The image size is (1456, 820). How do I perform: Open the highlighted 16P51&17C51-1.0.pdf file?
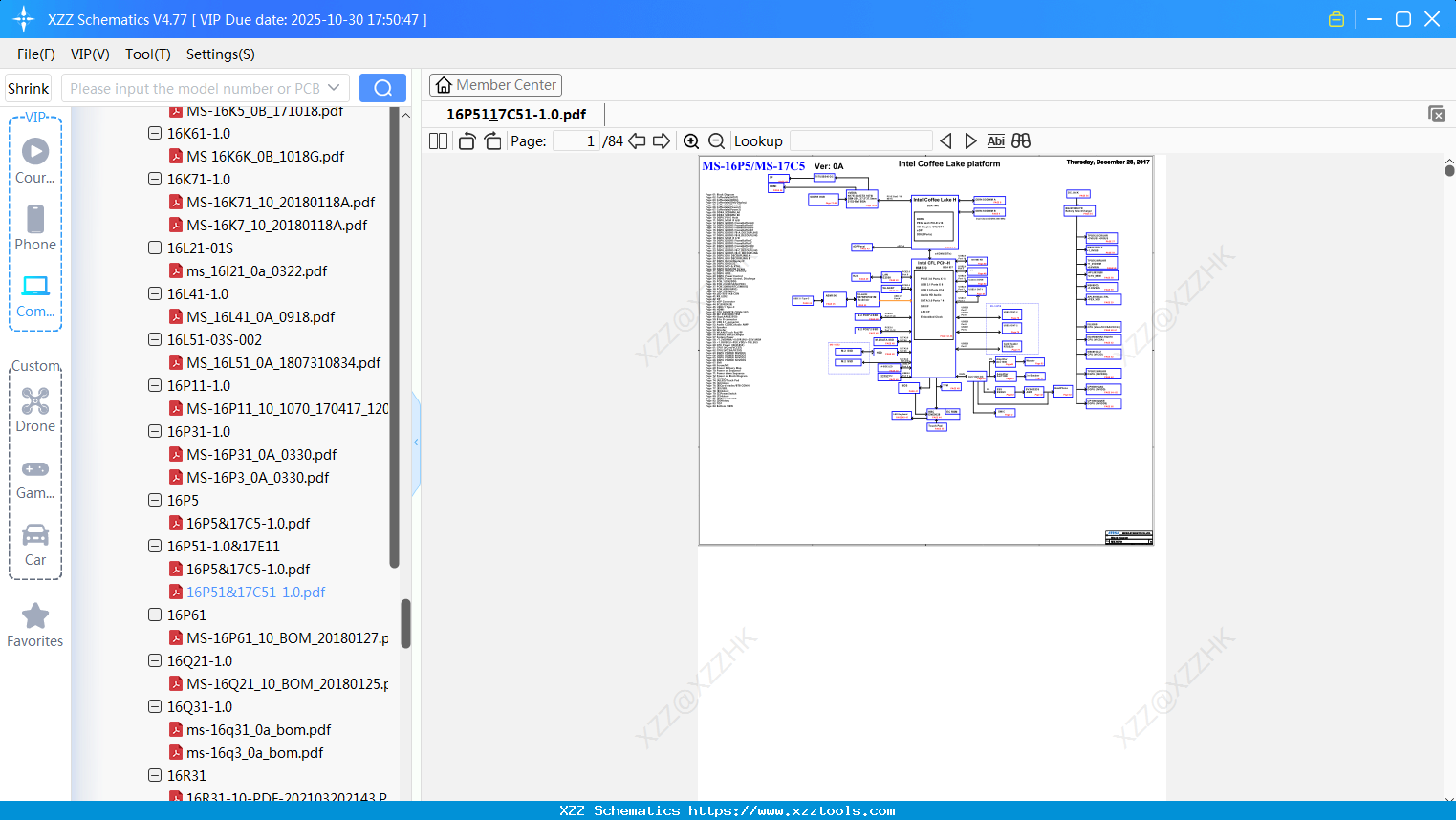pos(255,592)
